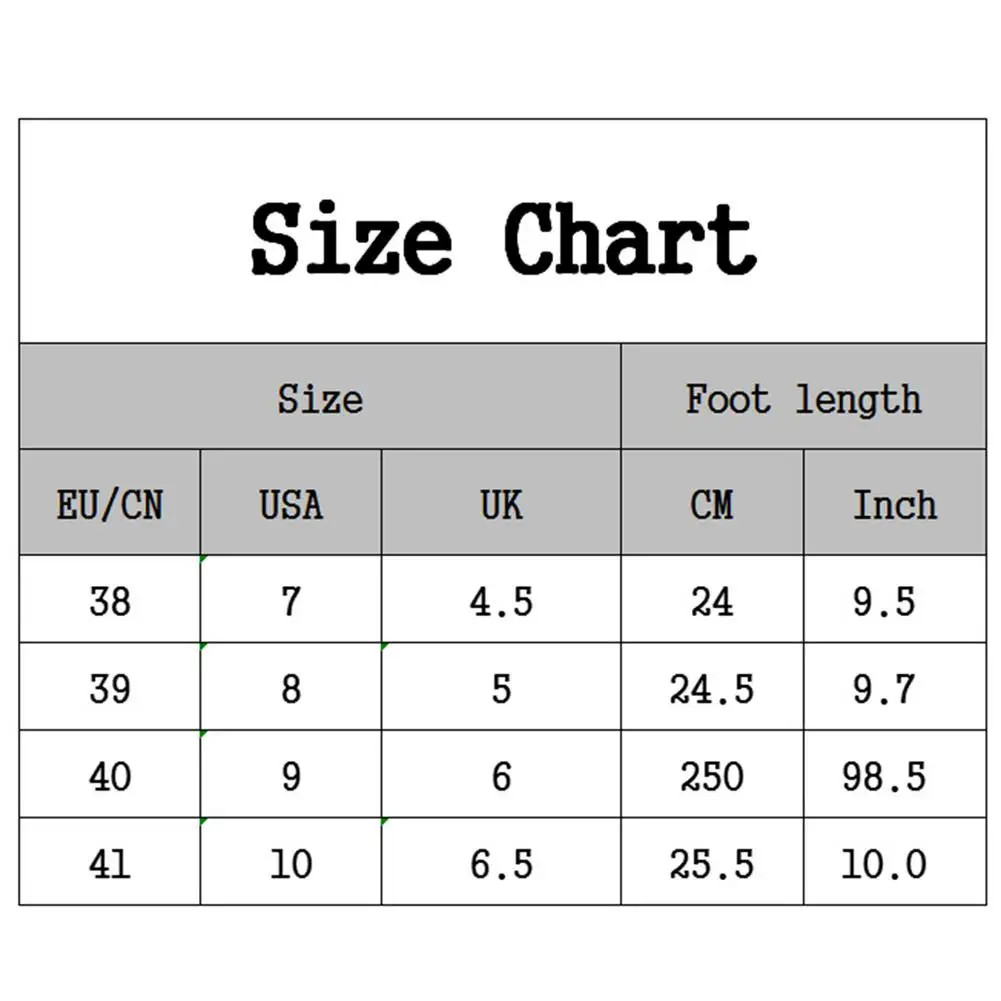Click the USA column header

click(291, 504)
